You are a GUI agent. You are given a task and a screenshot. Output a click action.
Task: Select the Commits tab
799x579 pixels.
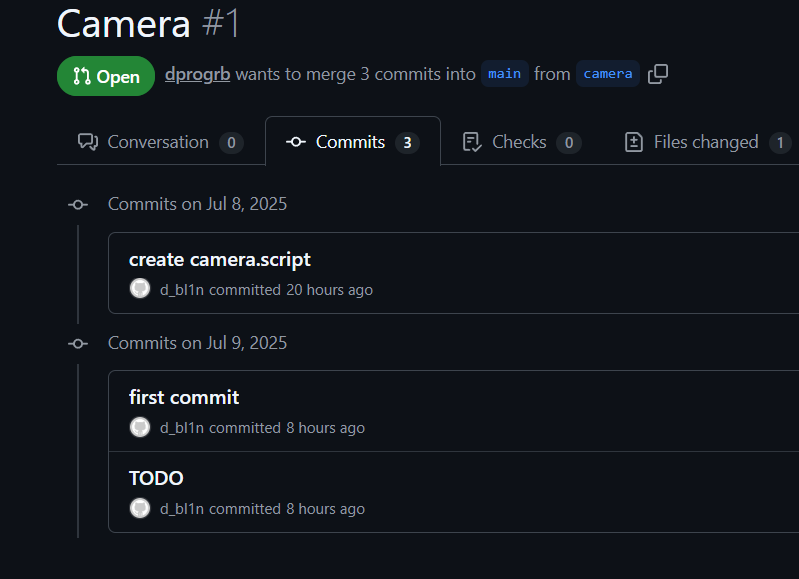pos(353,142)
